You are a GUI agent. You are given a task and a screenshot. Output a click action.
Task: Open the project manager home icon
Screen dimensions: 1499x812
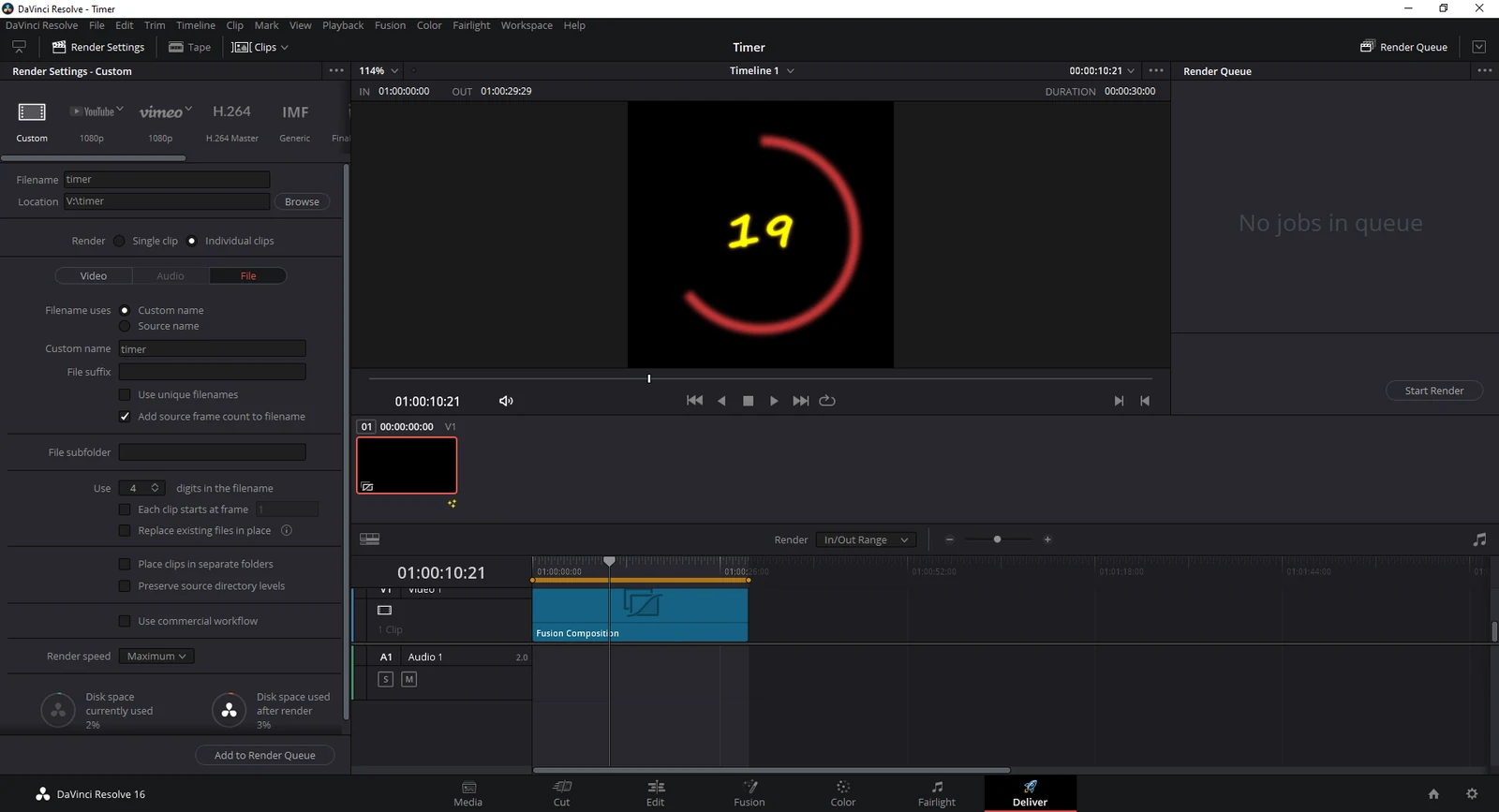click(1433, 794)
